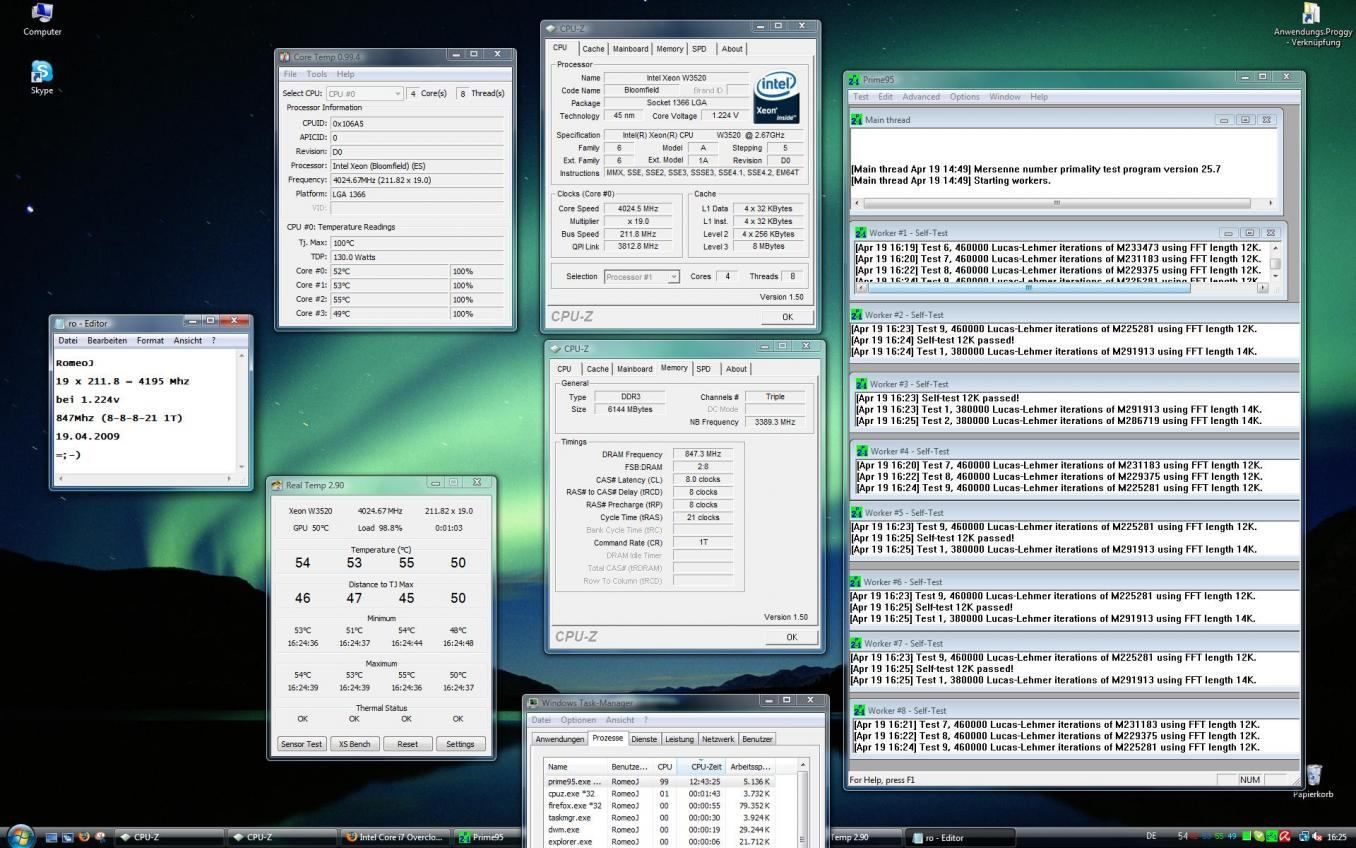Switch to the Cache tab in upper CPU-Z
This screenshot has height=848, width=1356.
pyautogui.click(x=593, y=48)
